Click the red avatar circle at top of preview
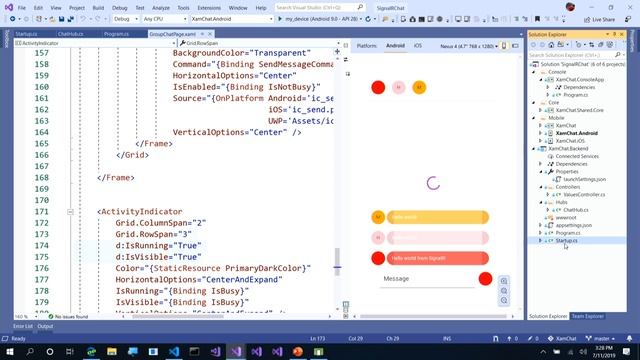Viewport: 640px width, 360px height. click(378, 87)
